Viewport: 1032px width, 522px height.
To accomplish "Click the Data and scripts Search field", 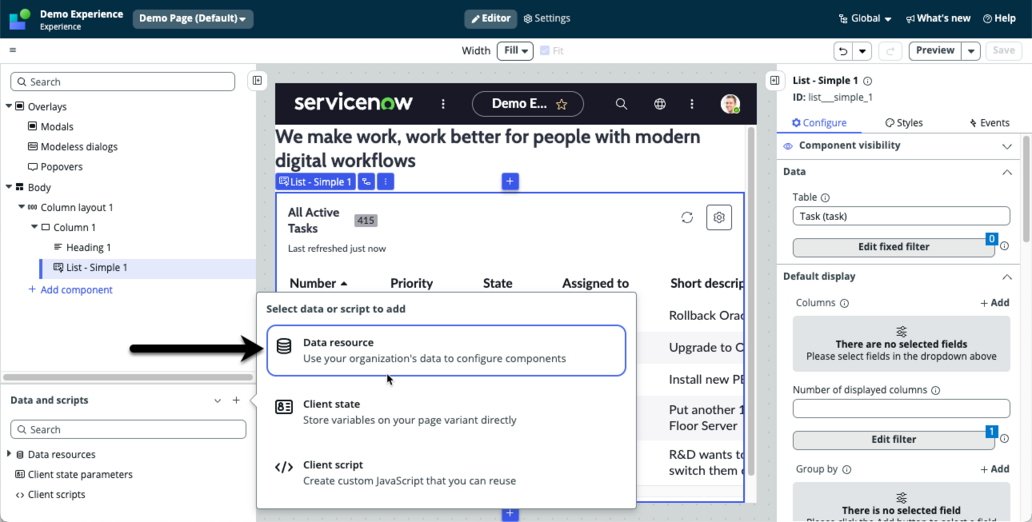I will click(x=128, y=429).
